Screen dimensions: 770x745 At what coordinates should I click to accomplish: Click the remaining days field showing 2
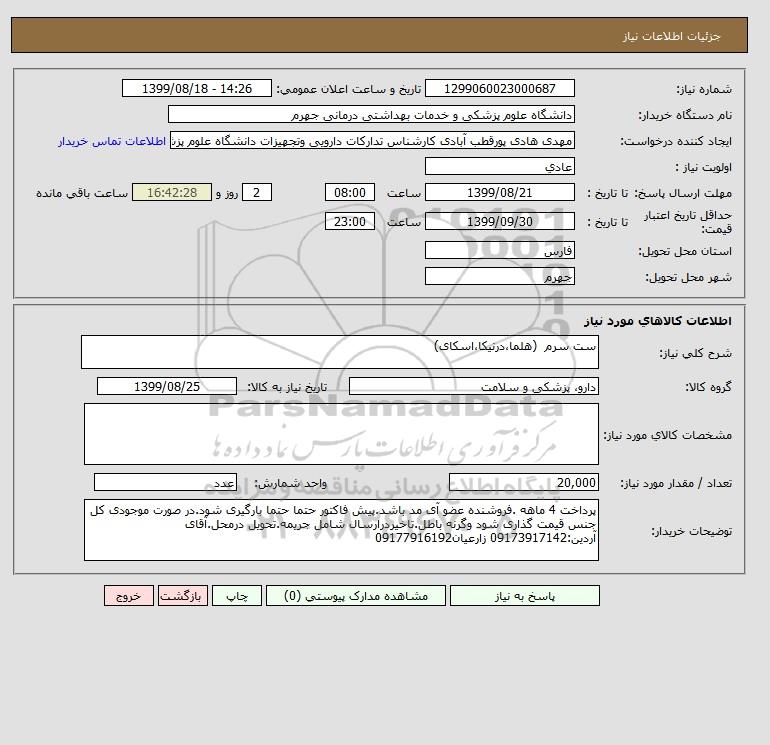tap(256, 193)
